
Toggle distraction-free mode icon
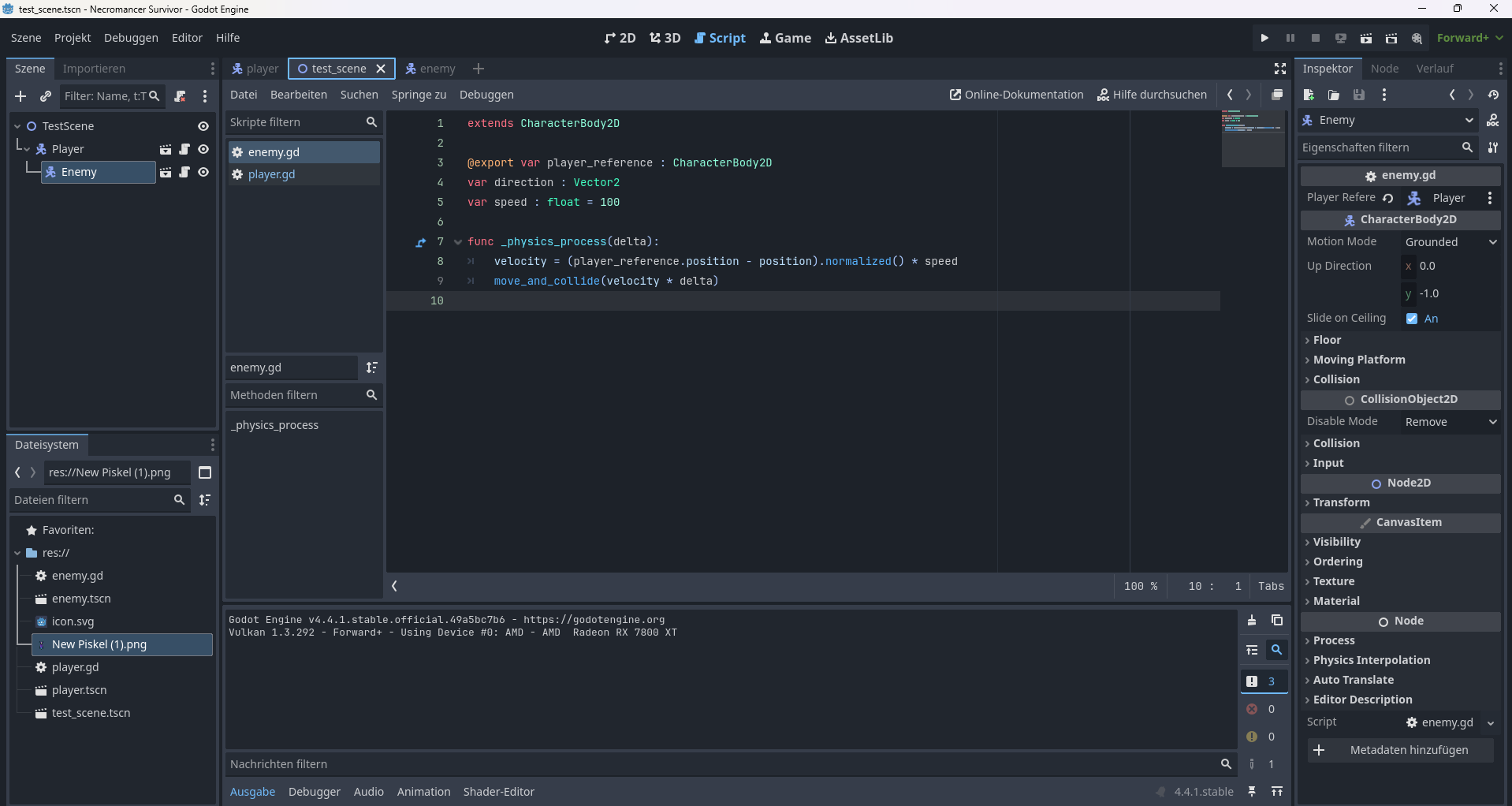(x=1280, y=69)
